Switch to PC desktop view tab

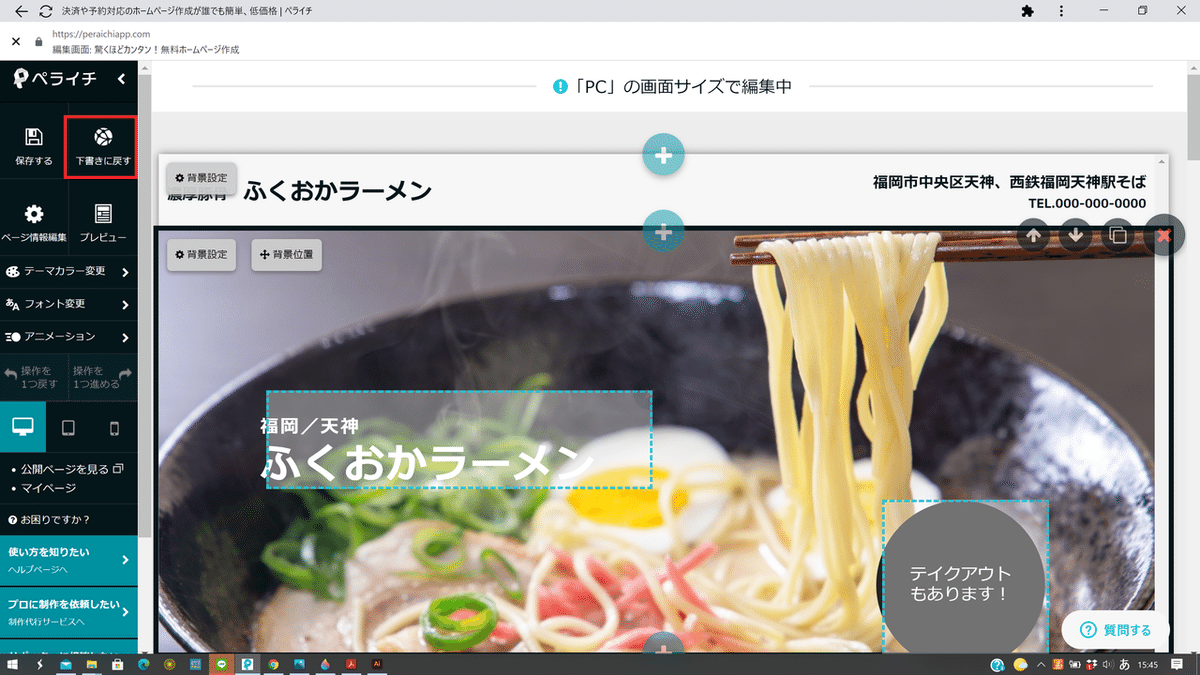pyautogui.click(x=23, y=428)
